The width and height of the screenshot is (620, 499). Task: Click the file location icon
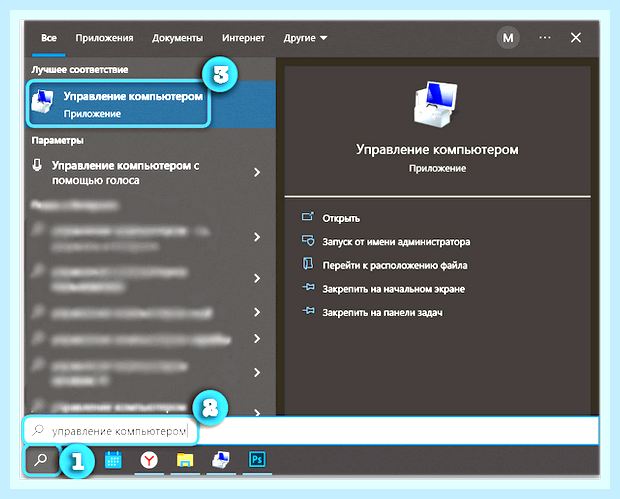tap(308, 263)
